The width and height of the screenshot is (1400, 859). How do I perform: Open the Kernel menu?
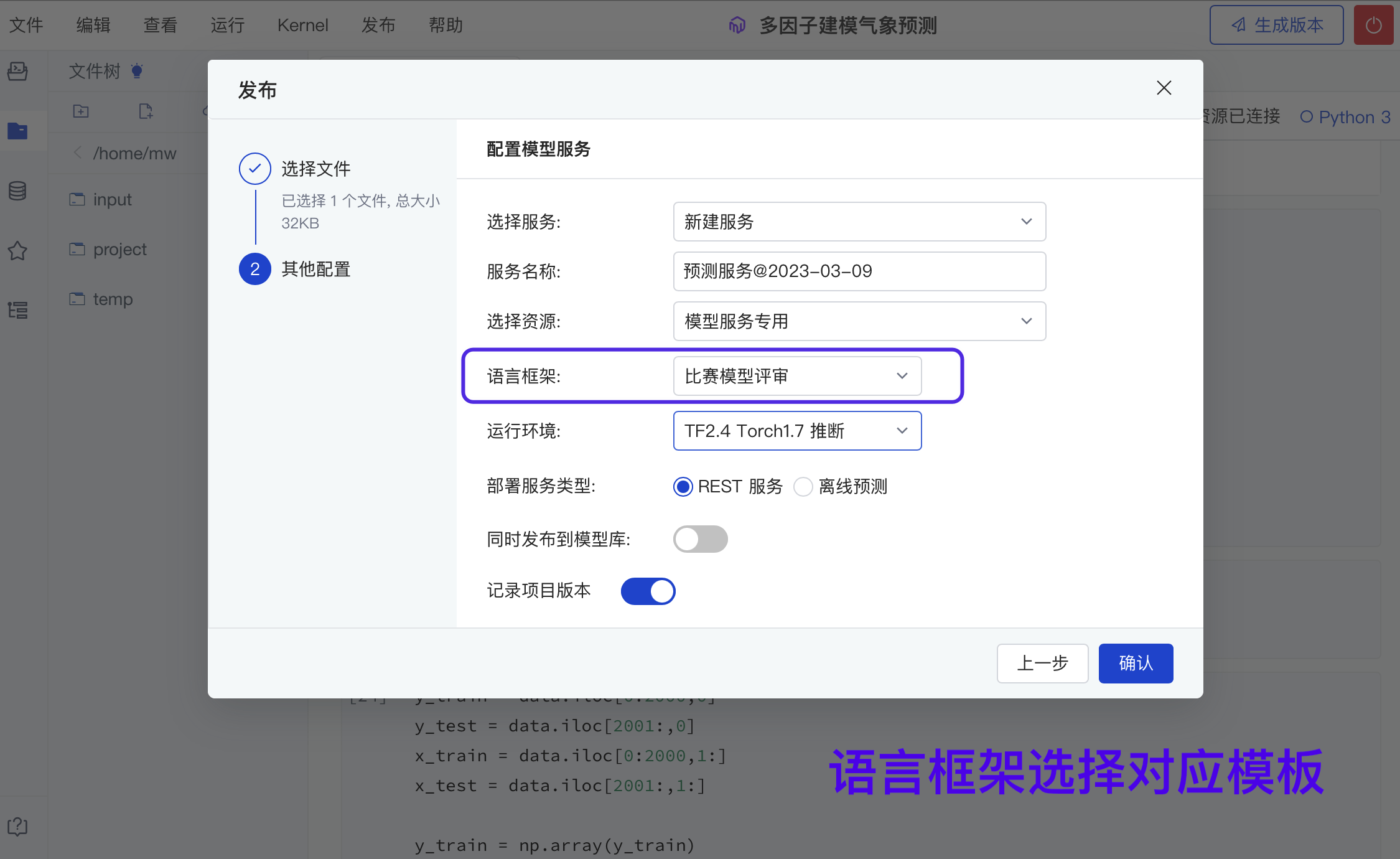tap(302, 26)
